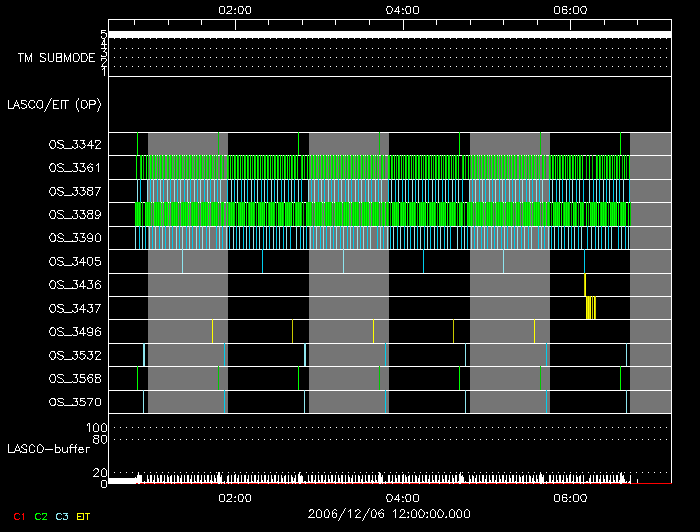Viewport: 700px width, 532px height.
Task: Click the 100 tick on LASCO-buffer axis
Action: [98, 428]
